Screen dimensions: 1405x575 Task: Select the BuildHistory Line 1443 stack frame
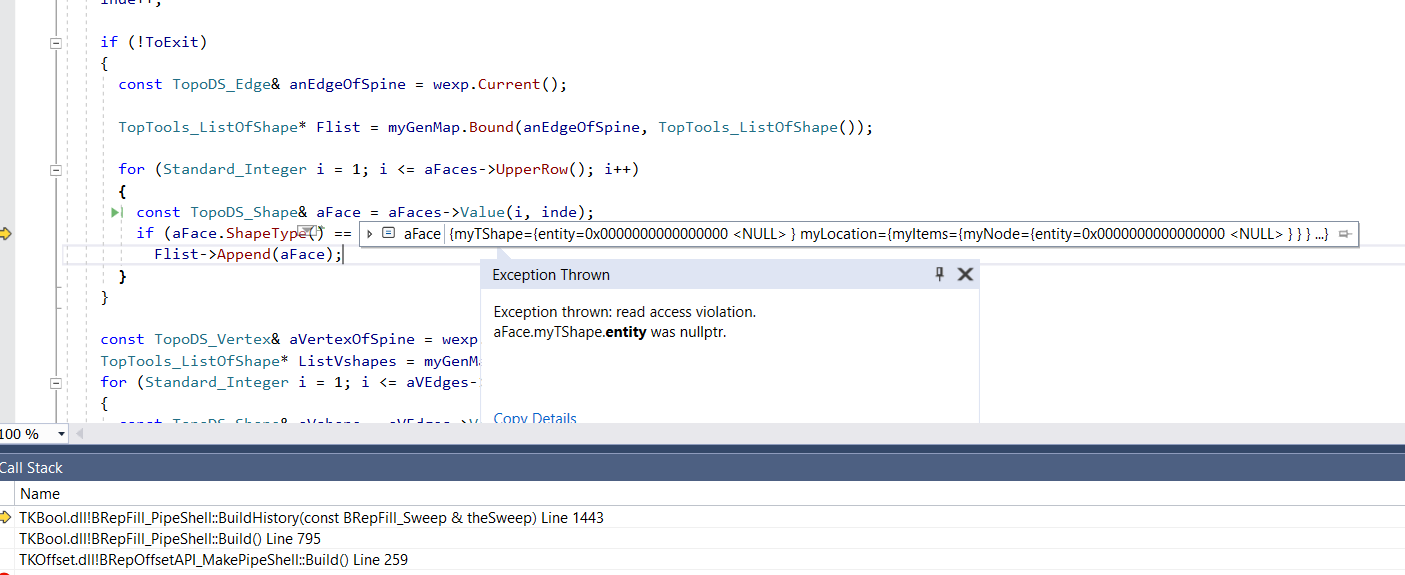(311, 518)
